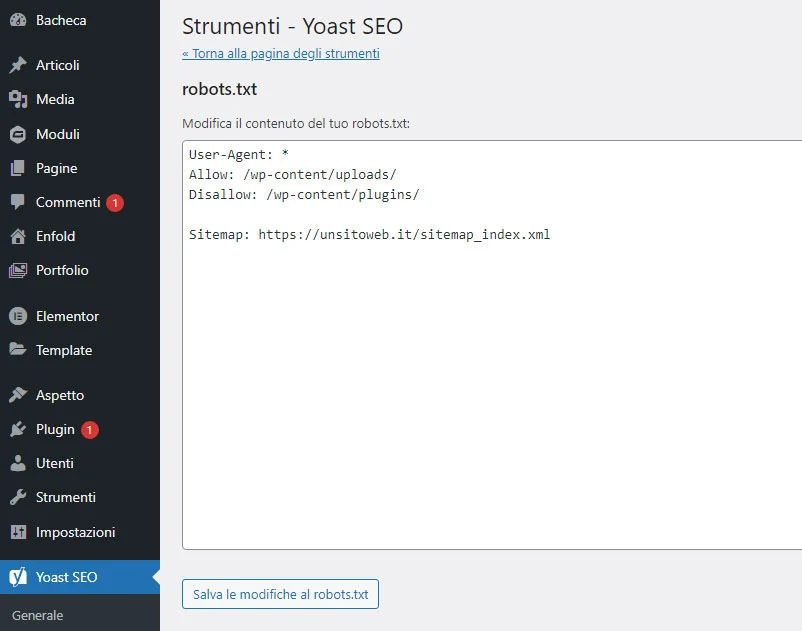This screenshot has width=802, height=631.
Task: Click the Impostazioni sliders icon
Action: click(18, 532)
